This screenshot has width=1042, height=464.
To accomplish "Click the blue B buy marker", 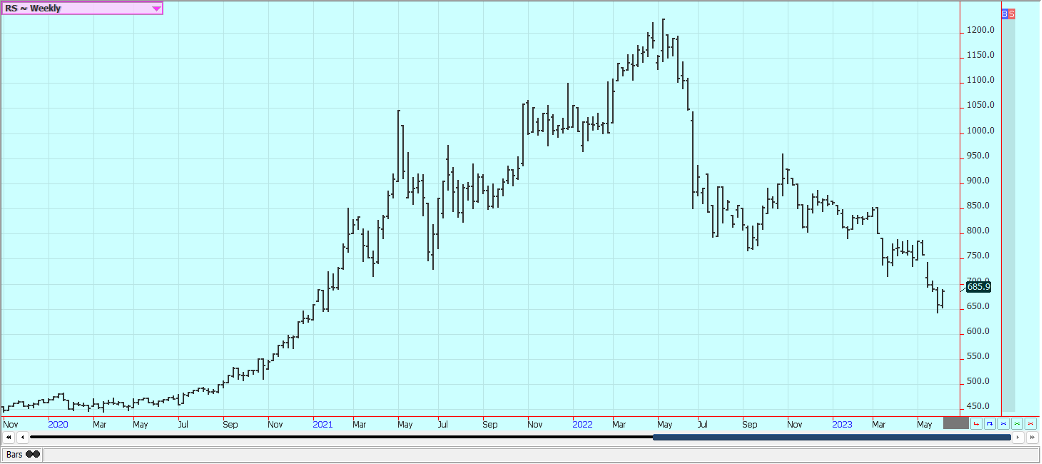I will pos(1004,13).
